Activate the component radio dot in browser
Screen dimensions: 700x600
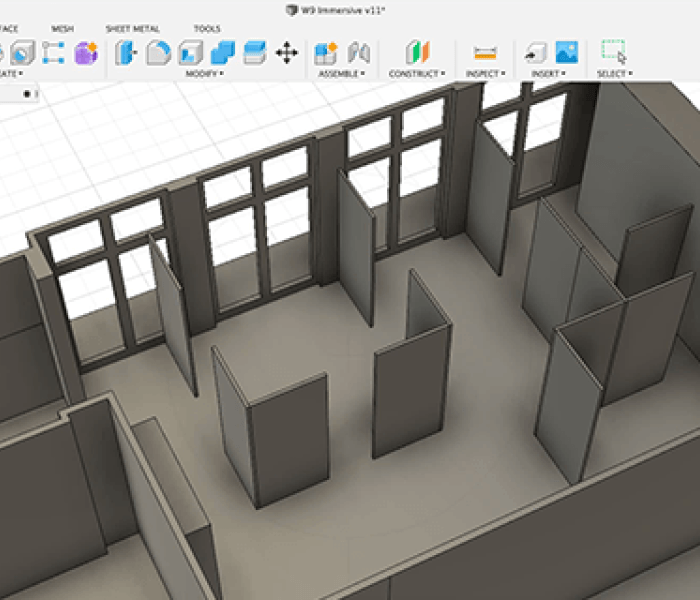(27, 94)
